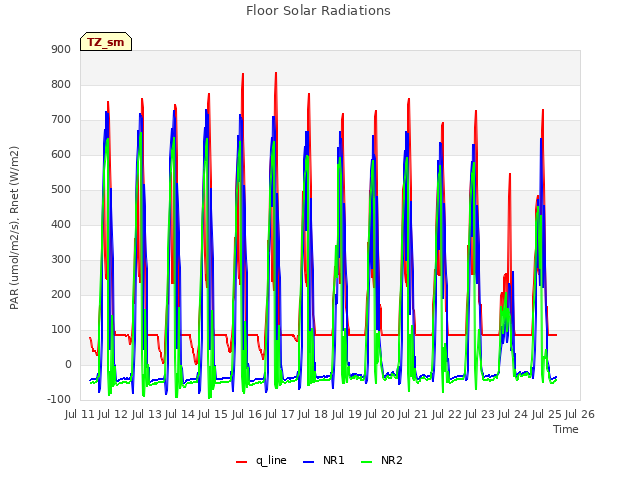This screenshot has width=640, height=480.
Task: Click the Jul 20 x-axis tick label
Action: (380, 414)
